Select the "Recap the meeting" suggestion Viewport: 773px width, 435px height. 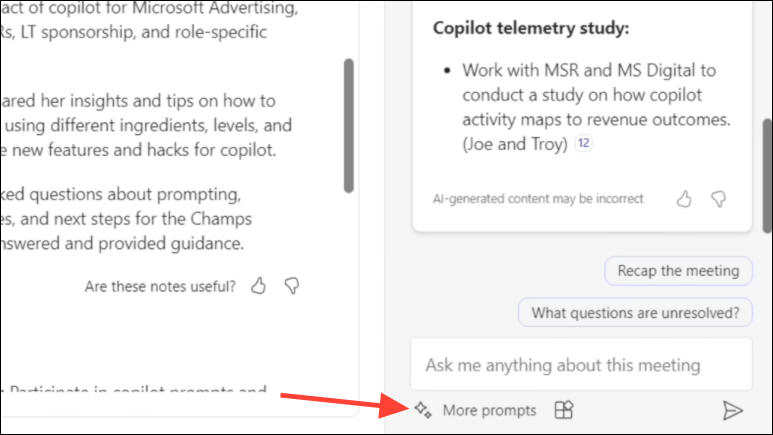click(678, 271)
